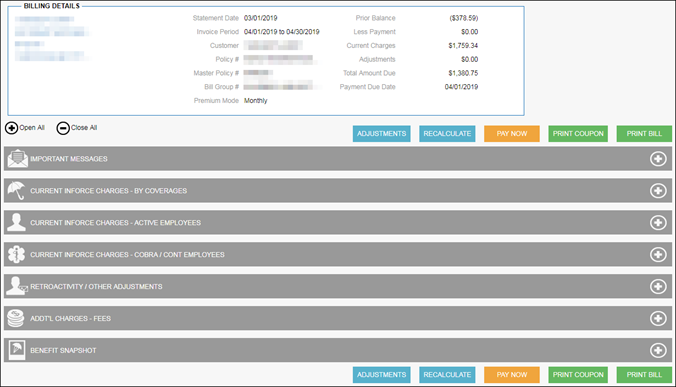Click the bottom Print Bill button
This screenshot has height=387, width=676.
[x=644, y=375]
